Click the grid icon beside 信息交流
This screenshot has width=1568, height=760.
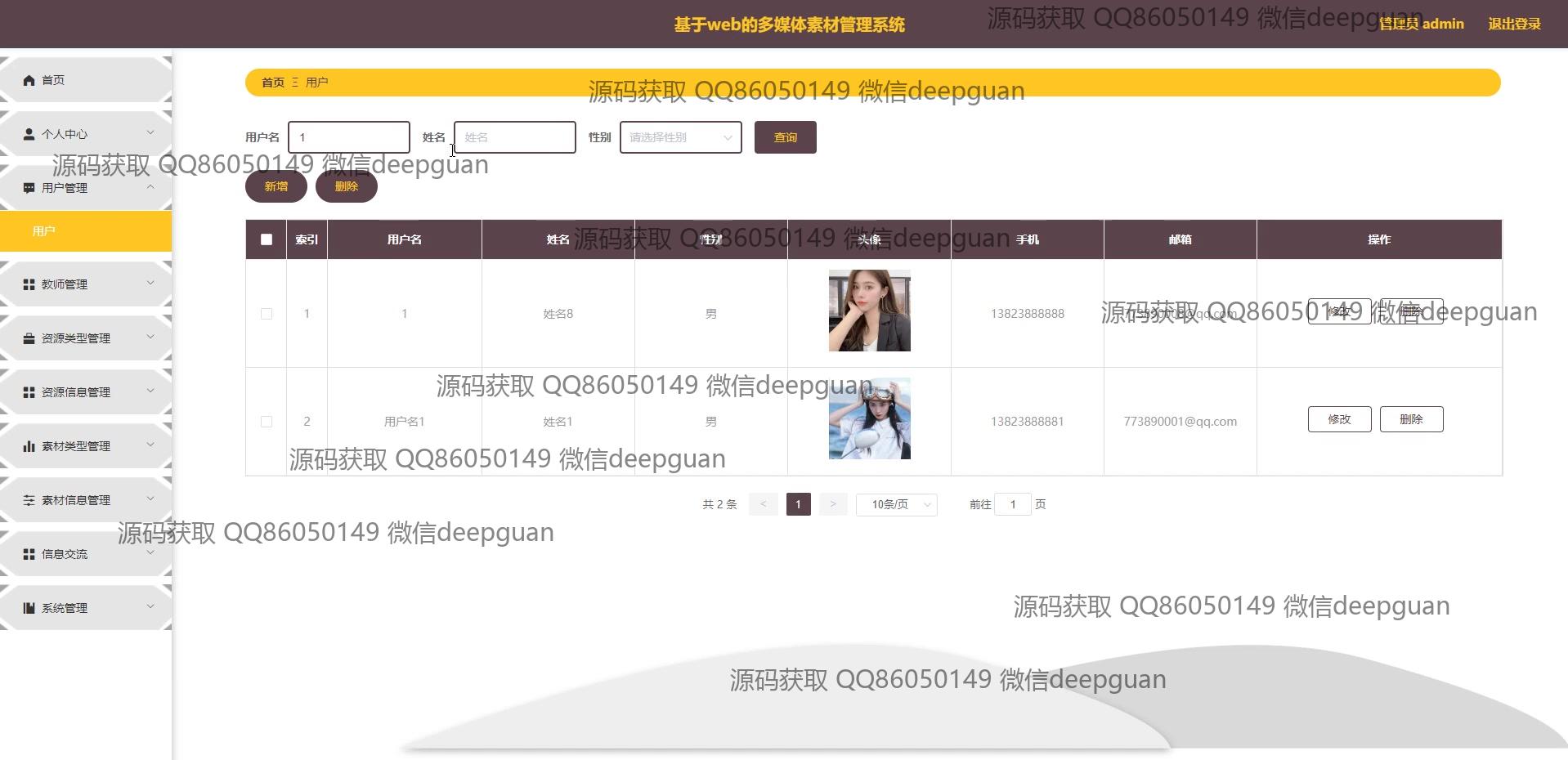(x=29, y=554)
